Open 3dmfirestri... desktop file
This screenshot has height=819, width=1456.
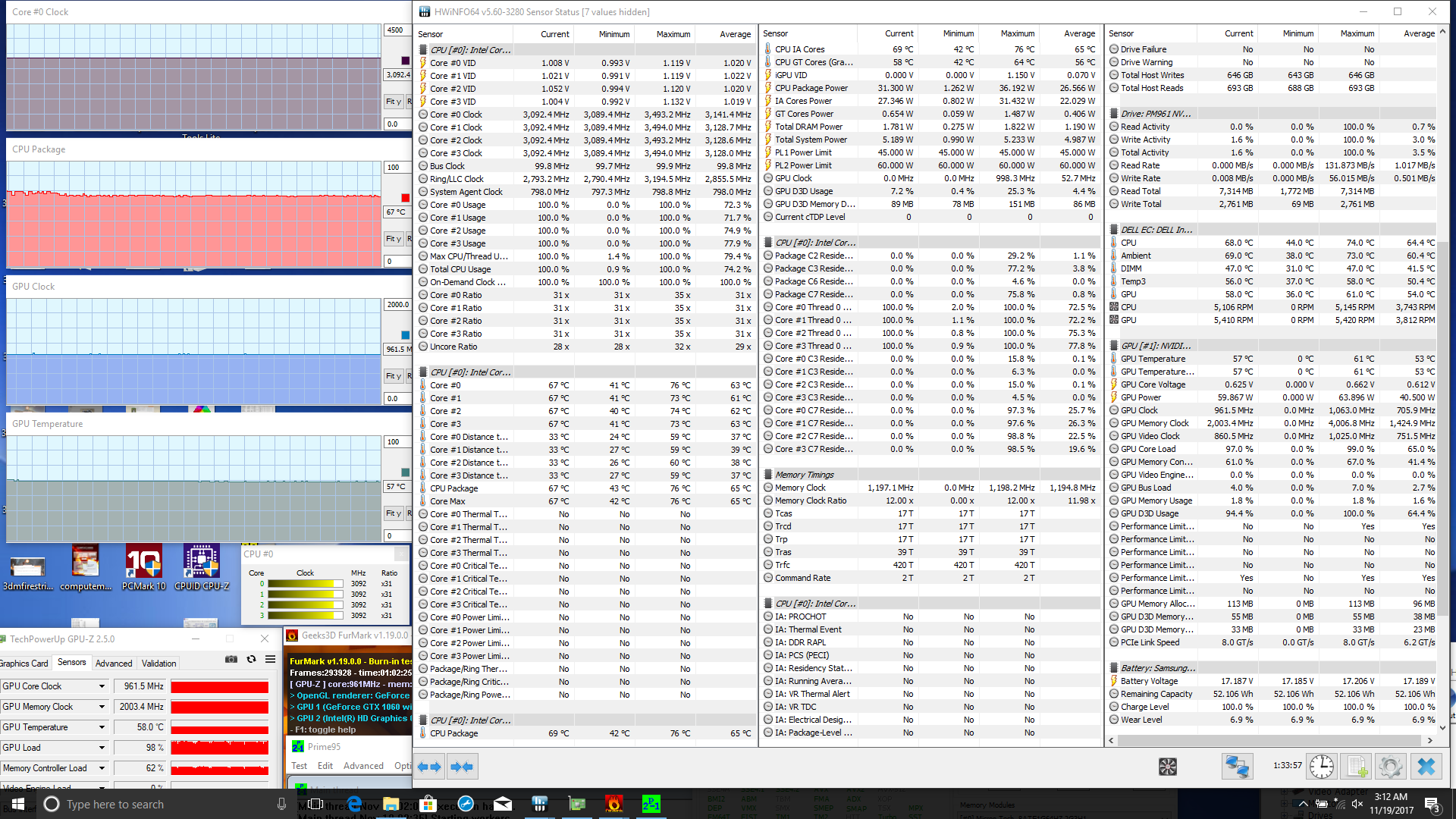[x=28, y=573]
